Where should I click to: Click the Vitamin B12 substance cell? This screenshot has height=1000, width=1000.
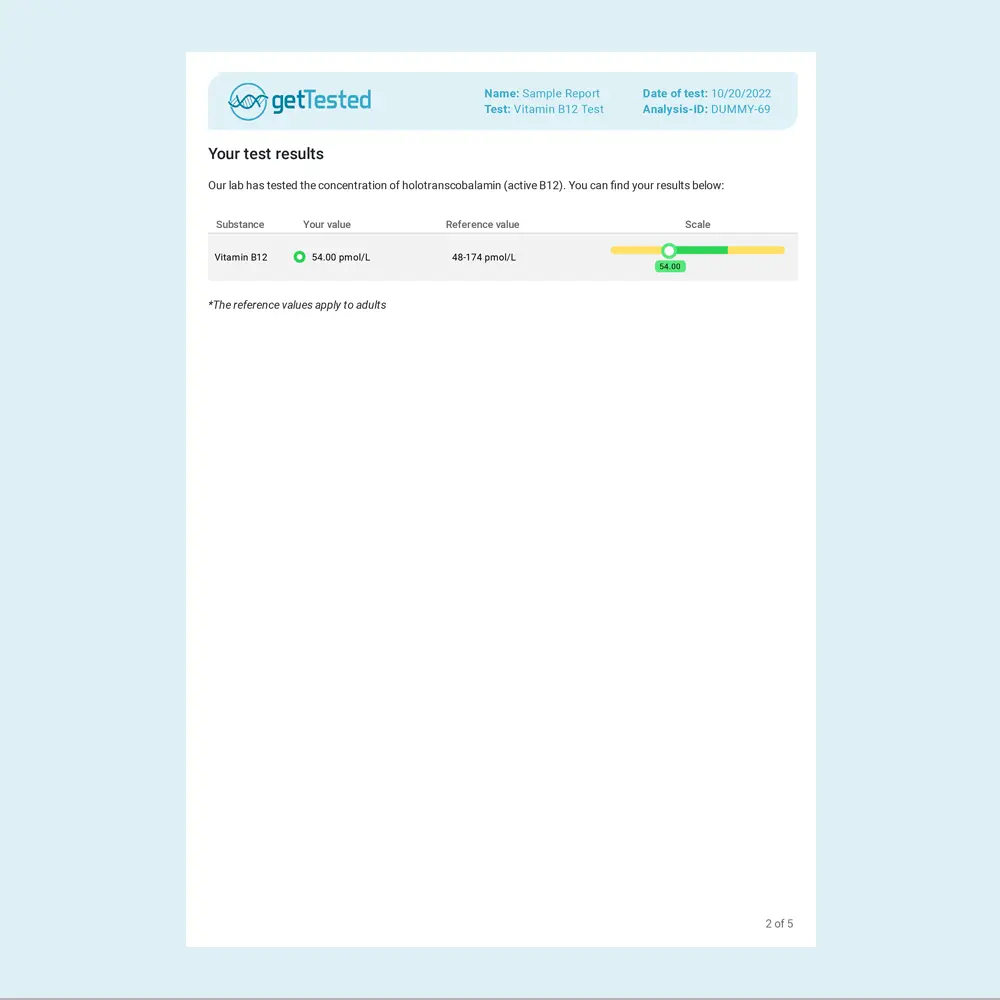pos(241,258)
